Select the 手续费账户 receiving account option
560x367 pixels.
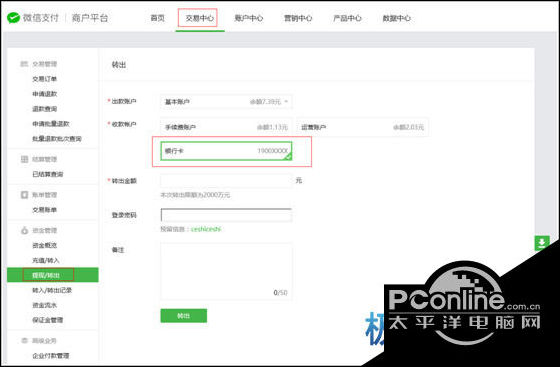[226, 127]
